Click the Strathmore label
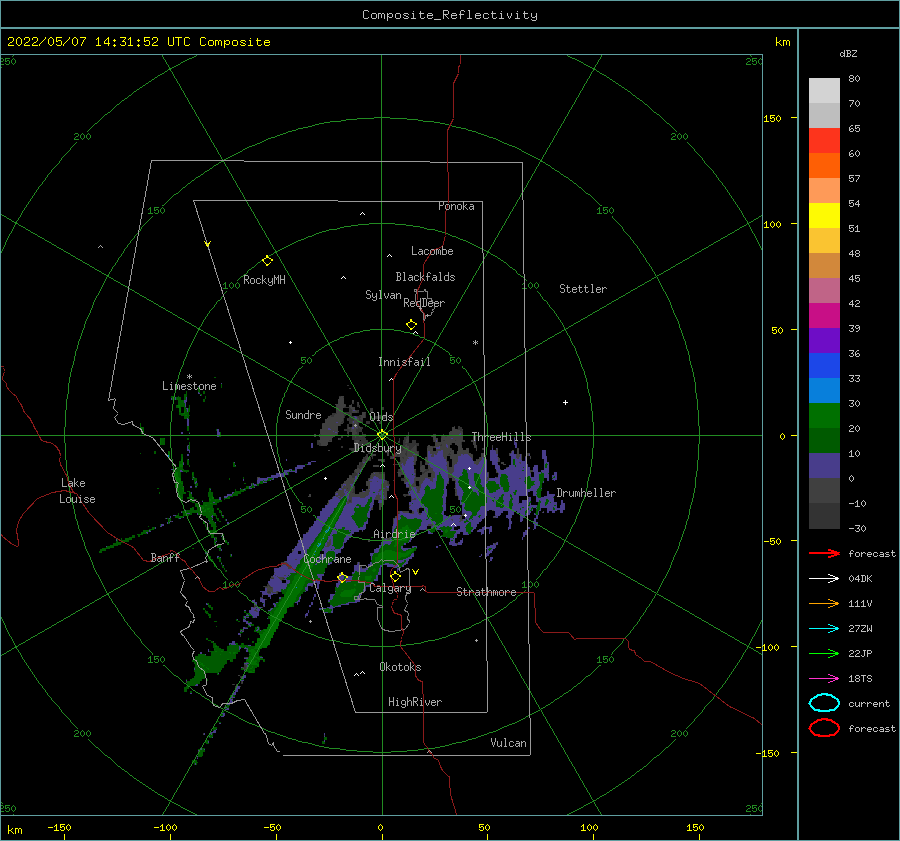Screen dimensions: 900x841 (486, 592)
